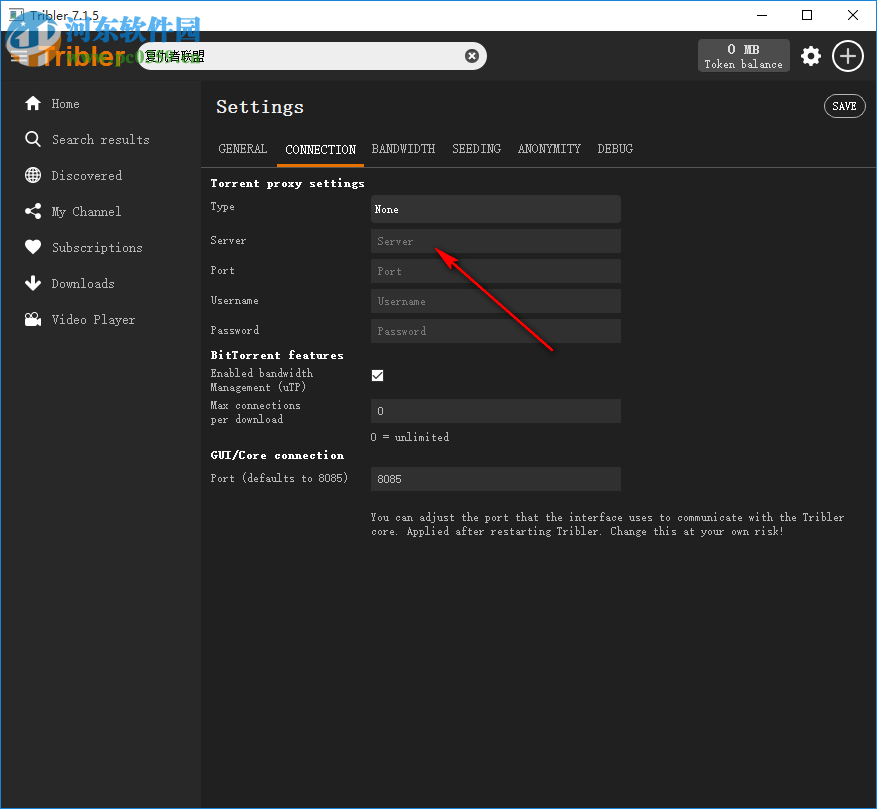
Task: Open the settings gear icon
Action: pyautogui.click(x=810, y=56)
